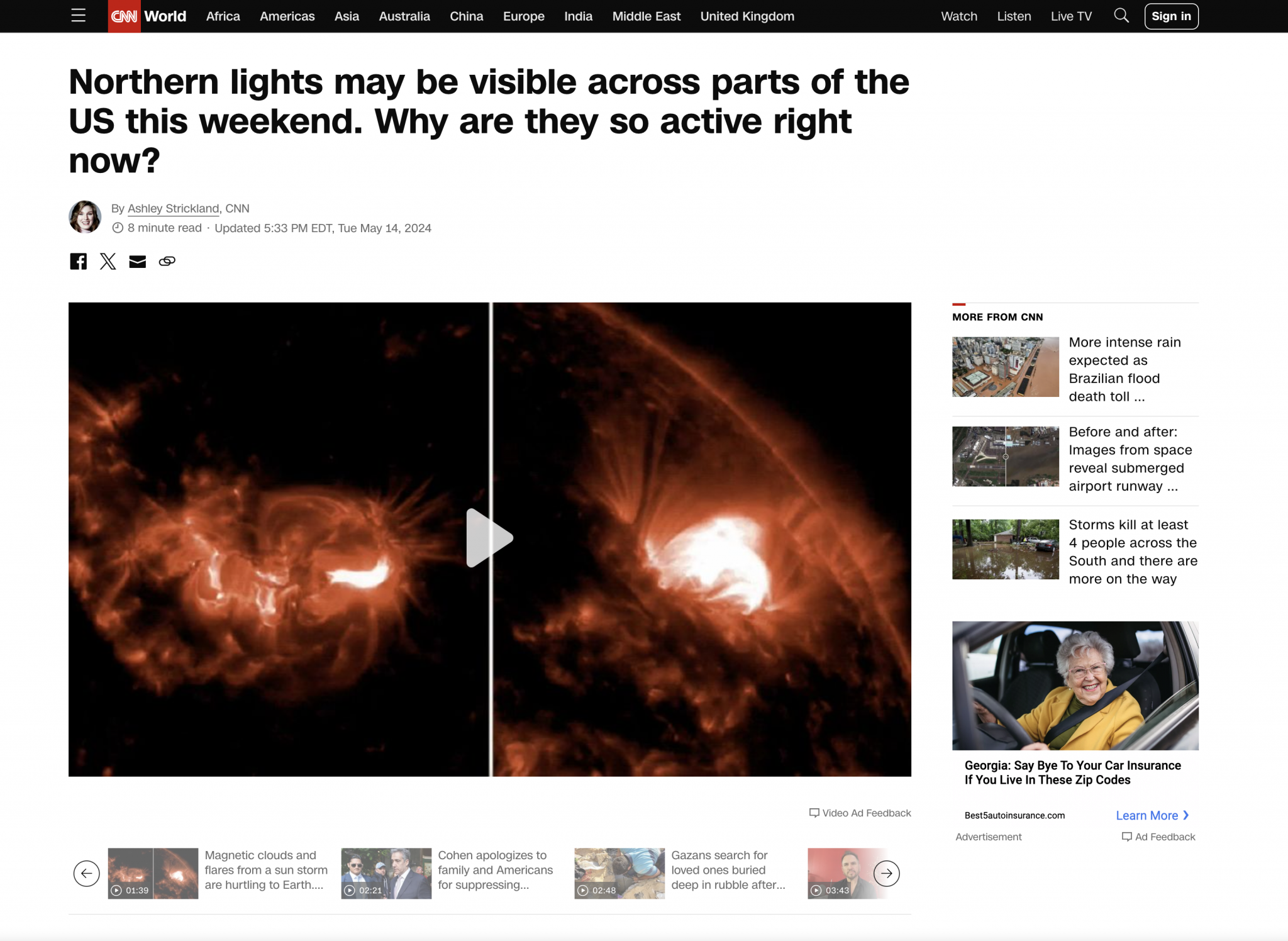Open Brazilian flood story thumbnail
This screenshot has height=941, width=1288.
tap(1005, 367)
